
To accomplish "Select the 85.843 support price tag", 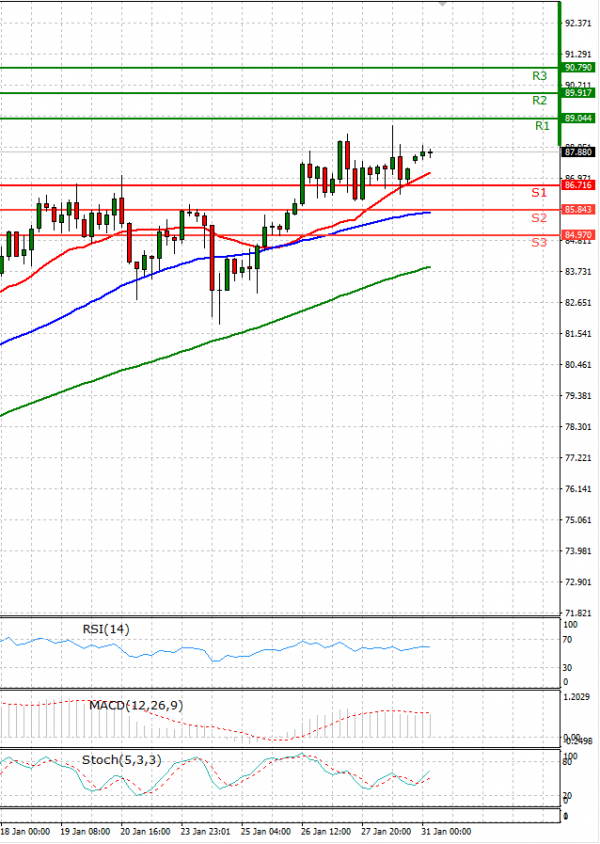I will click(x=578, y=210).
